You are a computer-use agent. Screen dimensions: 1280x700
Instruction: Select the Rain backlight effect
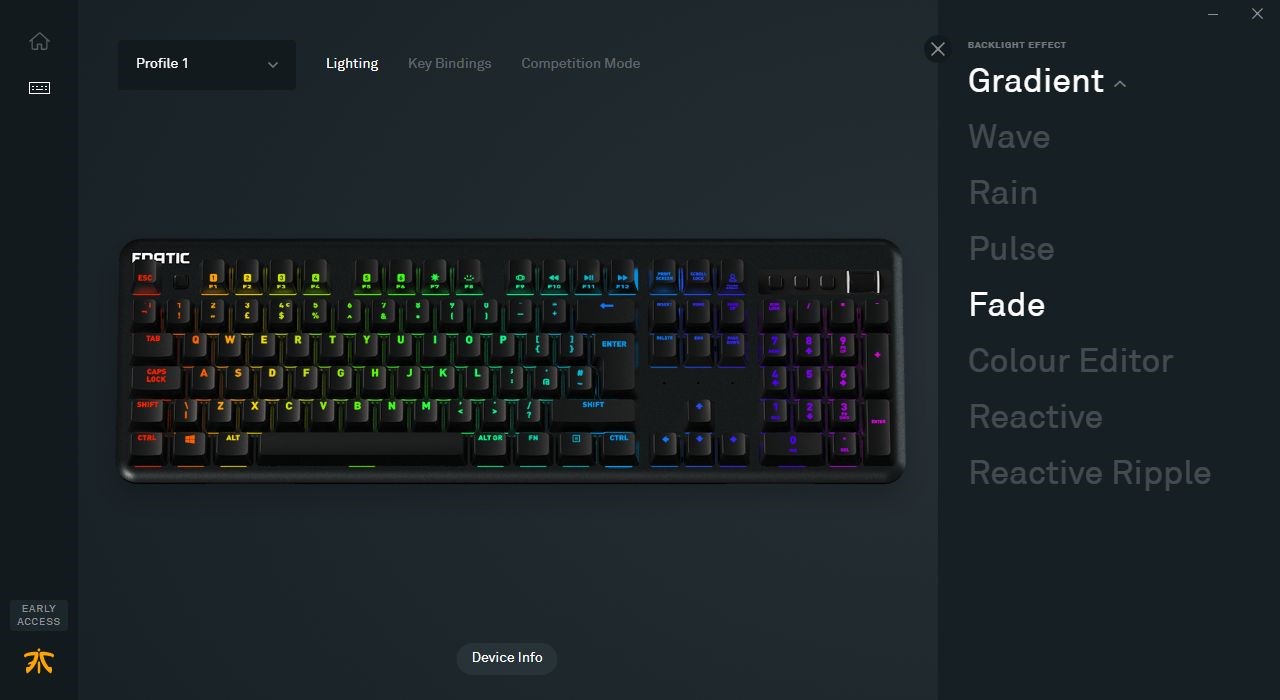click(x=1003, y=193)
